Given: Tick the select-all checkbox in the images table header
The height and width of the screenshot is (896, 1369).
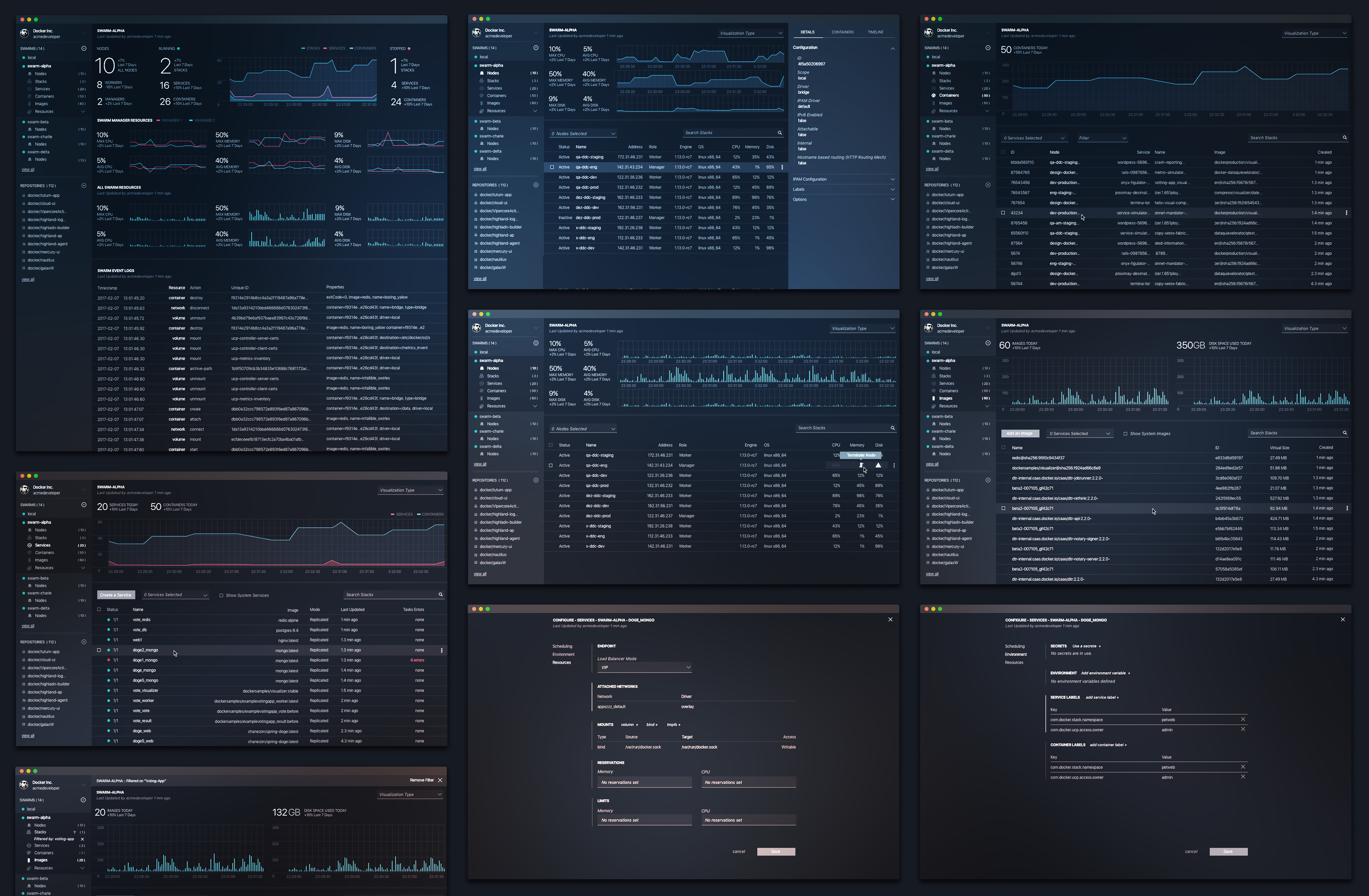Looking at the screenshot, I should coord(1004,447).
